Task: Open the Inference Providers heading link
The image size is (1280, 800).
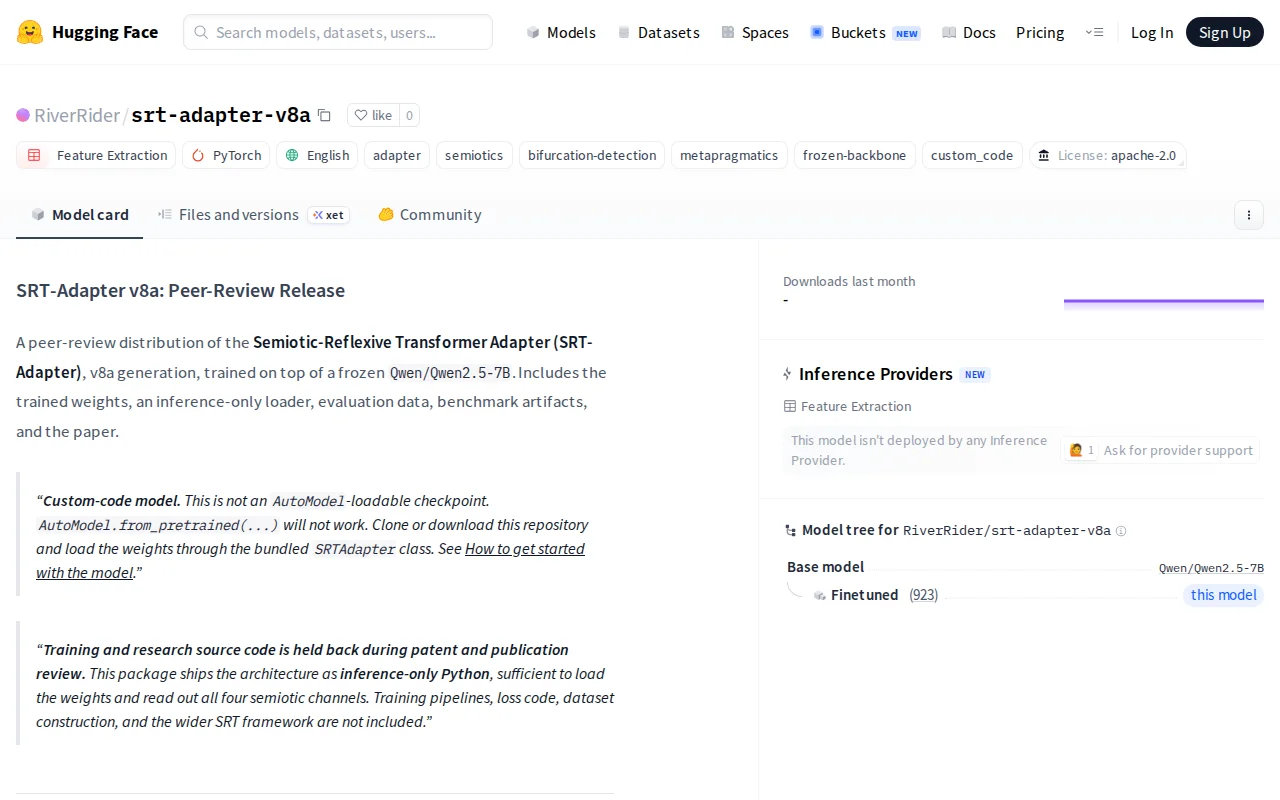Action: tap(876, 374)
